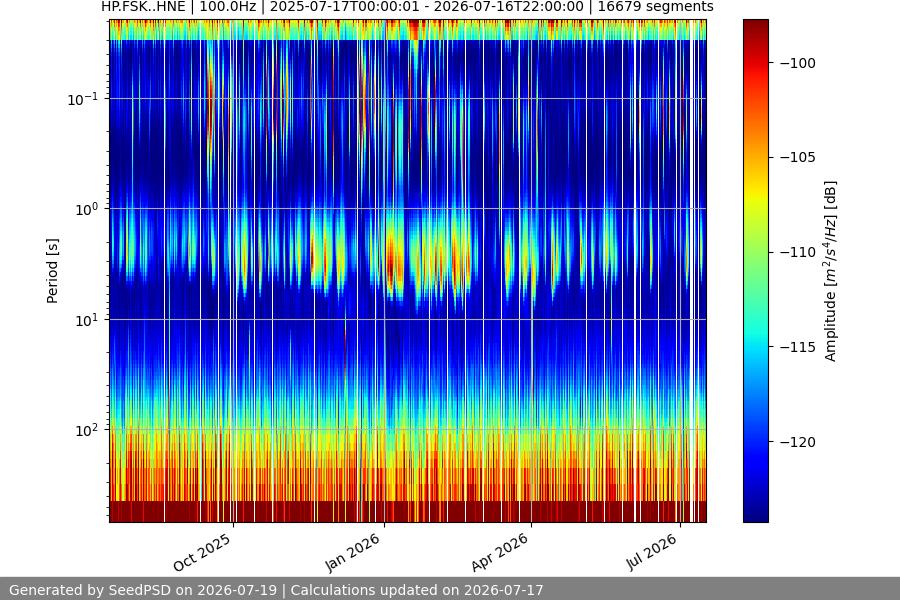900x600 pixels.
Task: Click the −110 colorbar tick label
Action: [798, 252]
